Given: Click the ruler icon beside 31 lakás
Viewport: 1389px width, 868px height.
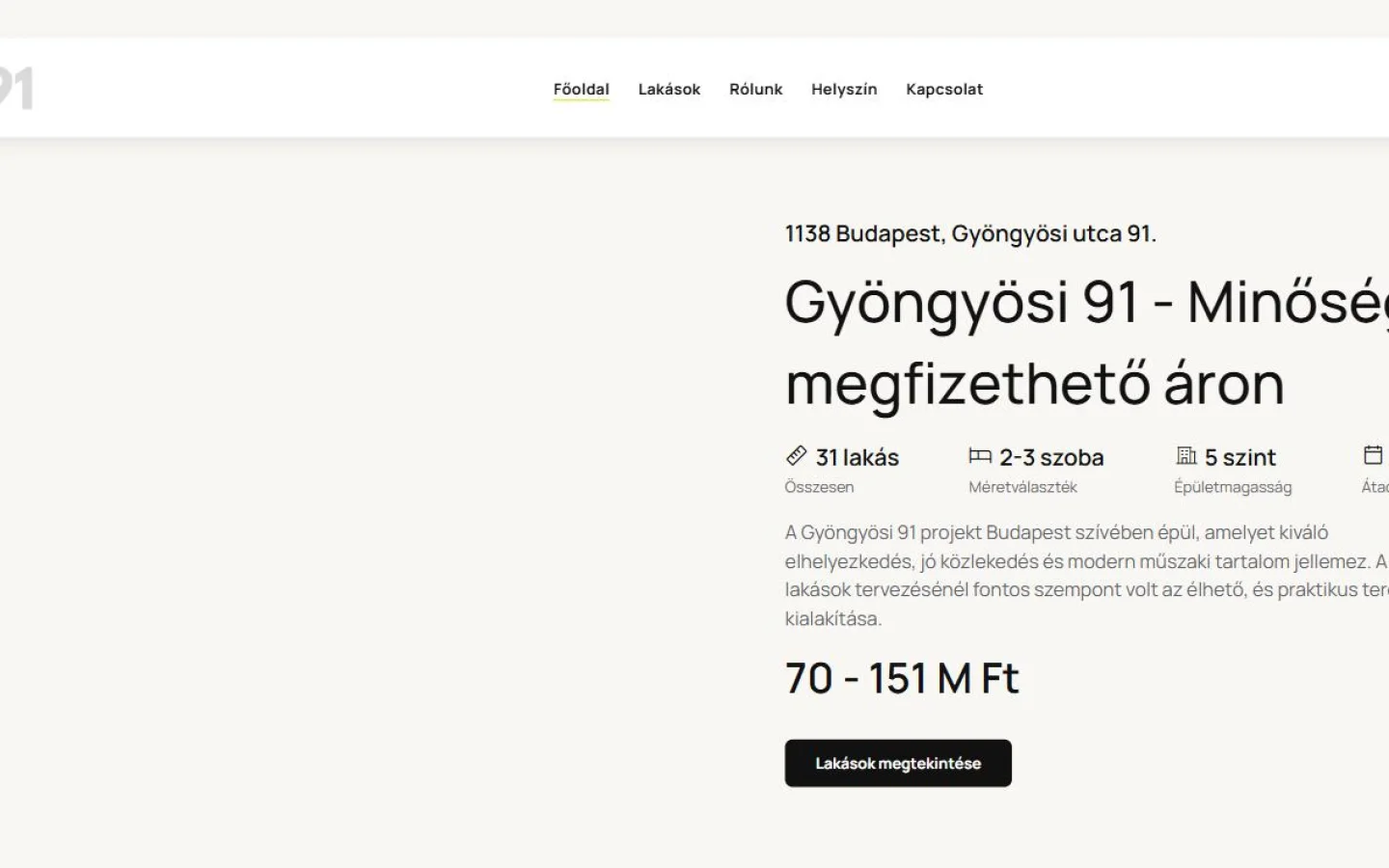Looking at the screenshot, I should point(796,455).
